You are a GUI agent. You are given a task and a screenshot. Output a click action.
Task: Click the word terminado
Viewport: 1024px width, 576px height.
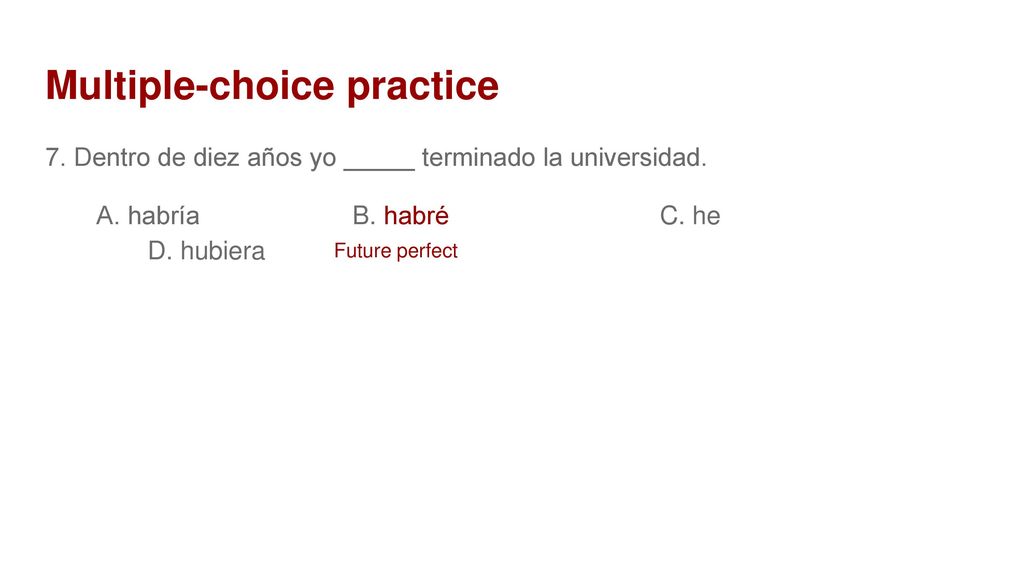point(479,157)
